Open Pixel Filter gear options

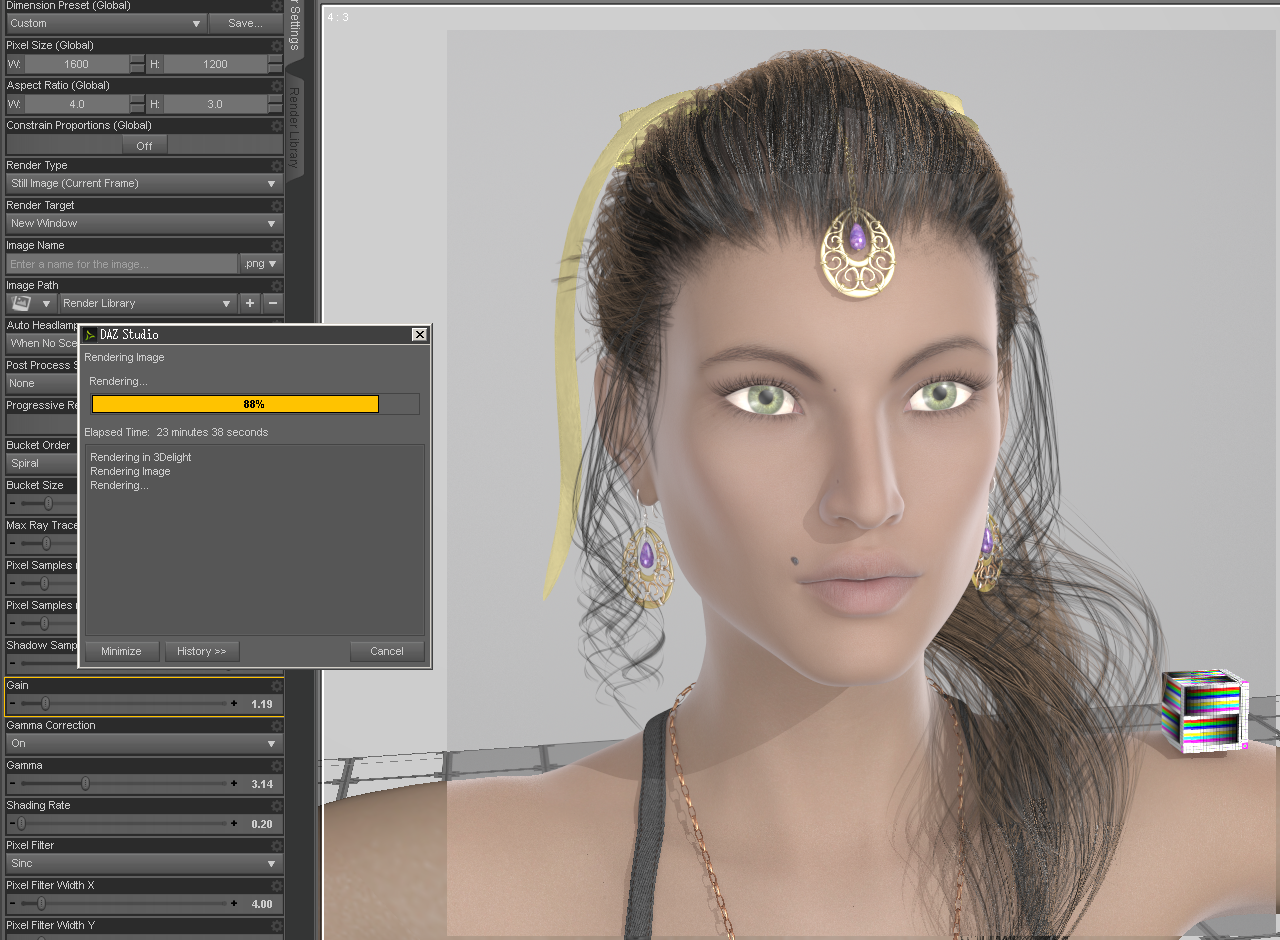tap(277, 846)
